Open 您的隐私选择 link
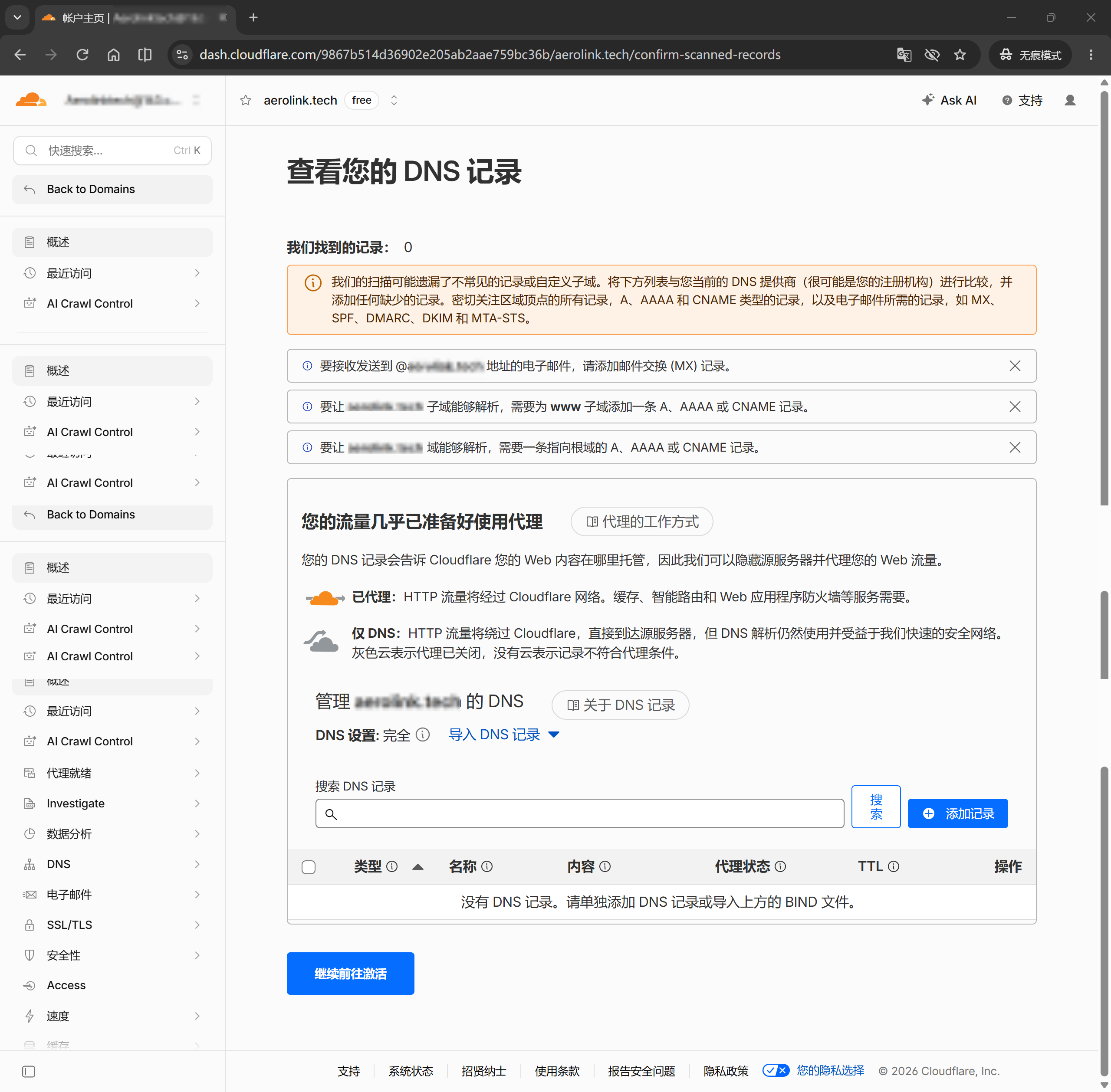1111x1092 pixels. coord(830,1070)
